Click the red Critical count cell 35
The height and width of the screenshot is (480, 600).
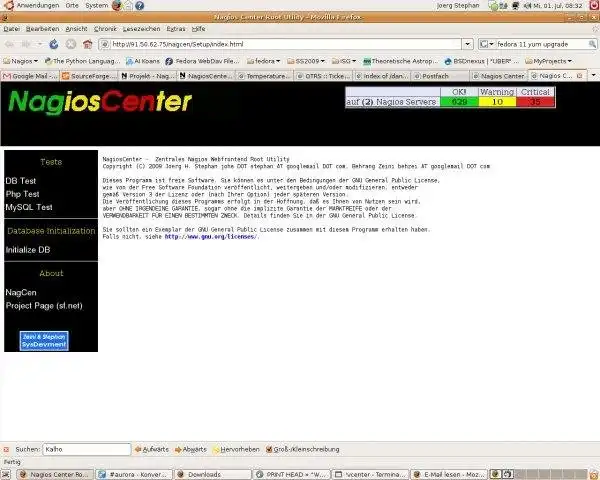pyautogui.click(x=535, y=102)
